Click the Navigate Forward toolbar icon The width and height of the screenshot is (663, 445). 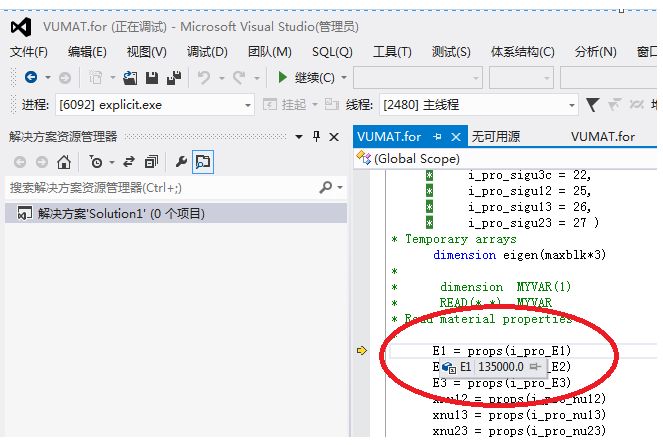[65, 78]
